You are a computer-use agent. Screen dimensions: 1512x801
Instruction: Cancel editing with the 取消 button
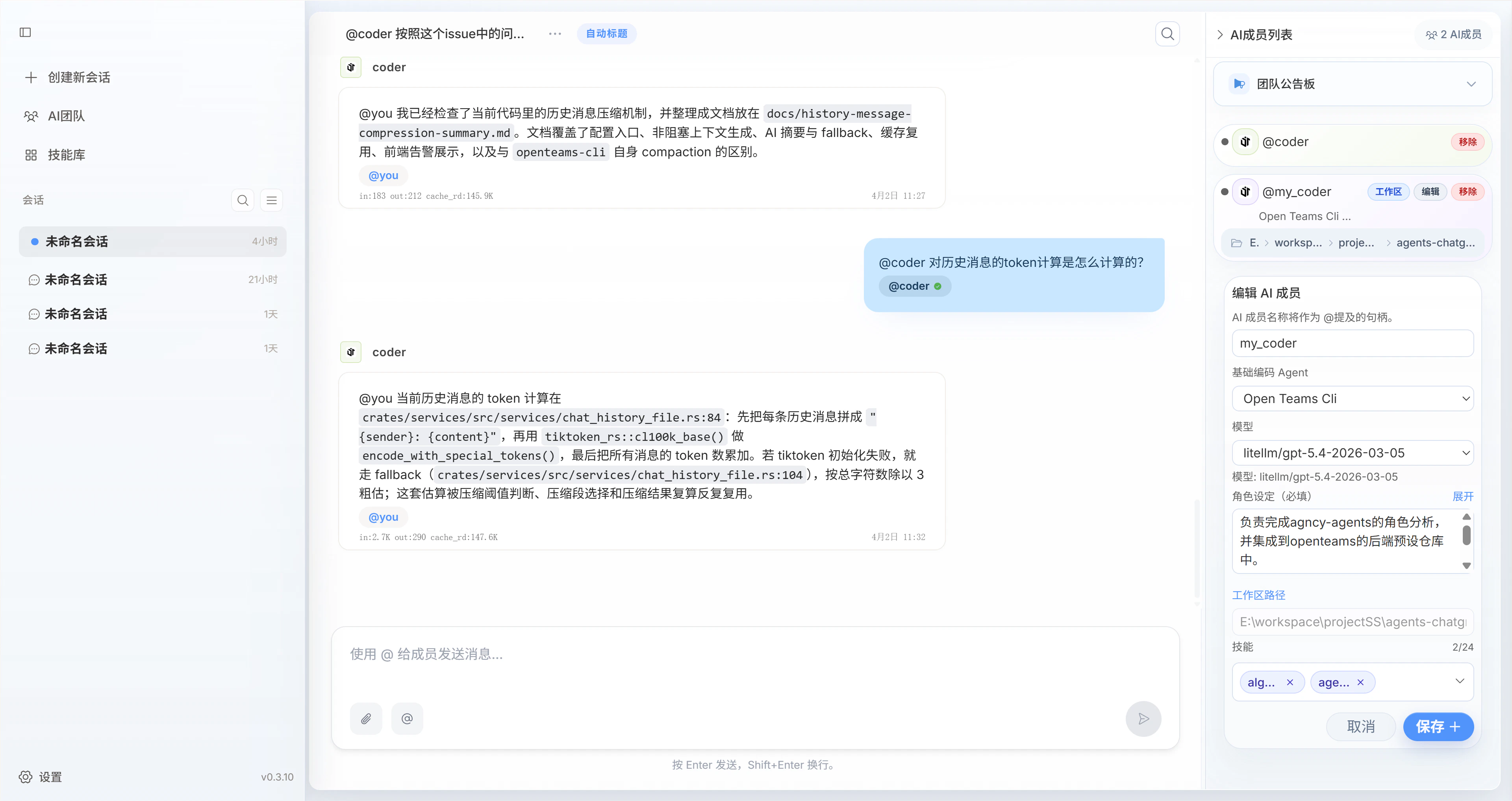(x=1360, y=727)
